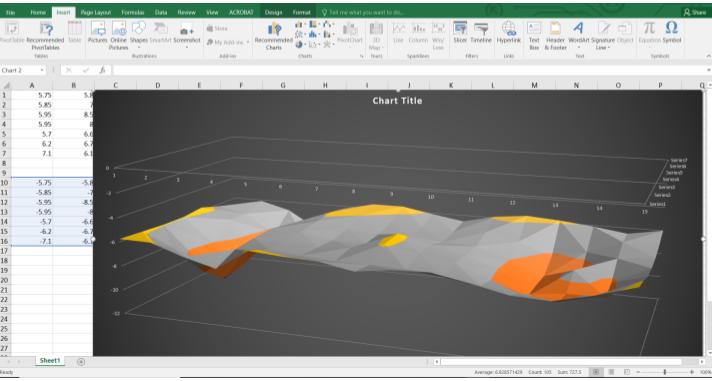Insert a Hyperlink

pyautogui.click(x=508, y=33)
